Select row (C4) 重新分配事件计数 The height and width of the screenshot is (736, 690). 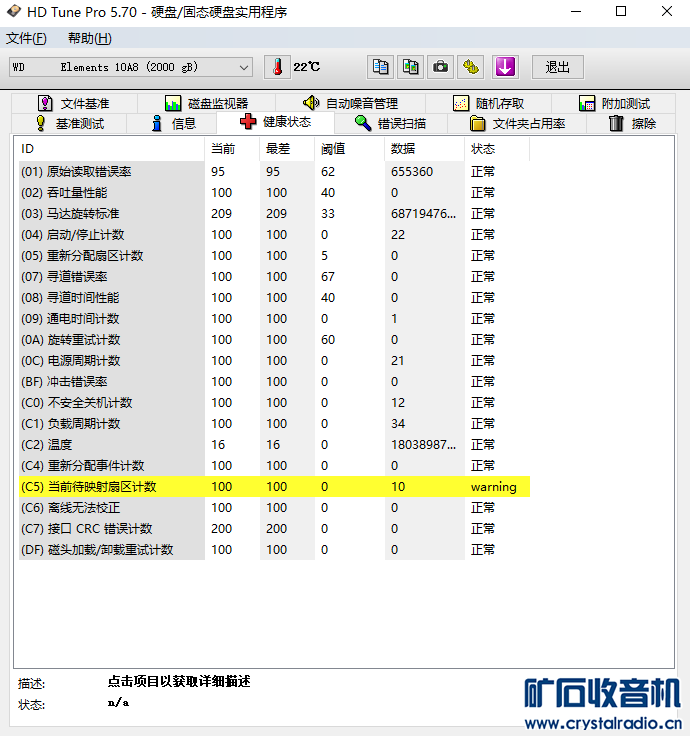coord(274,466)
